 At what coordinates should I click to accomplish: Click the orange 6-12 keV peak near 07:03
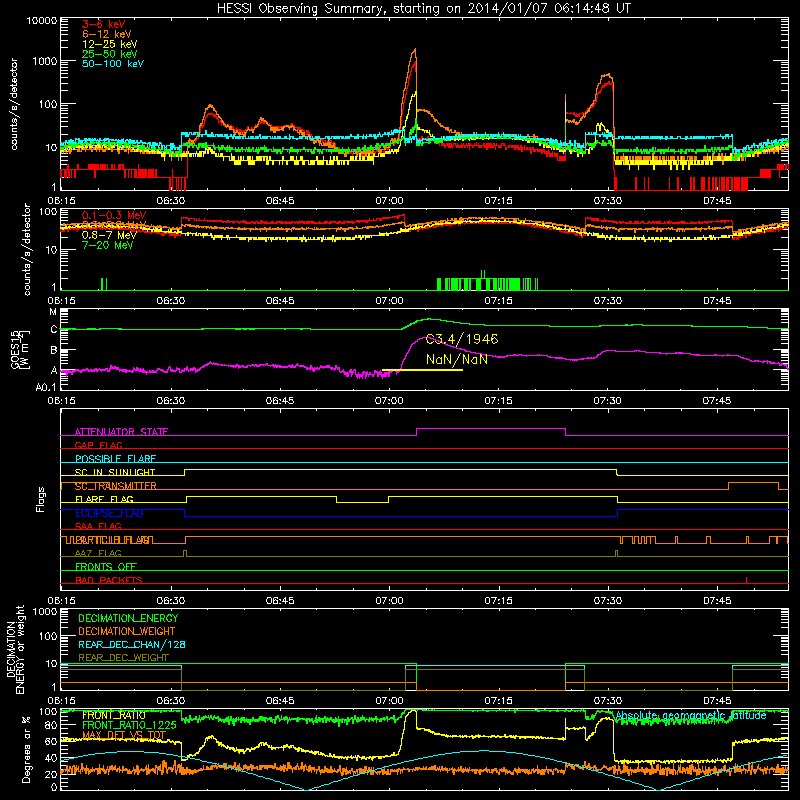click(x=415, y=50)
